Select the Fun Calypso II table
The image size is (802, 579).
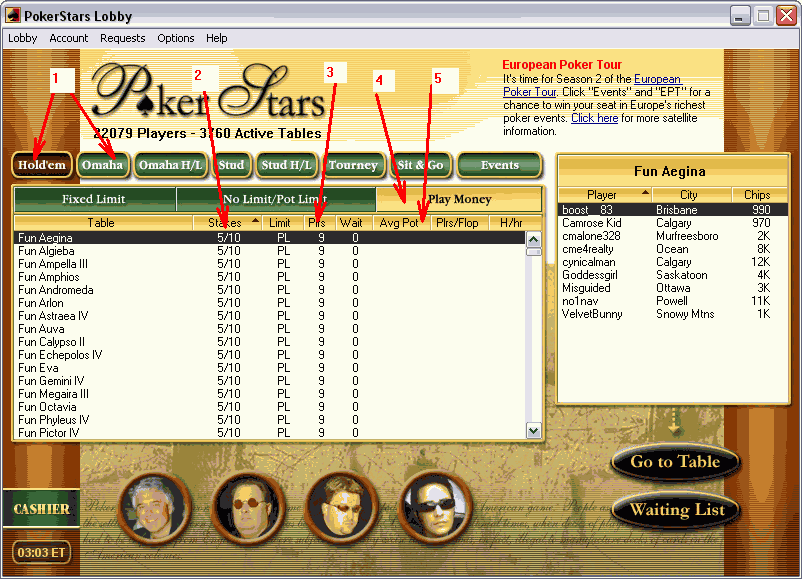point(270,342)
